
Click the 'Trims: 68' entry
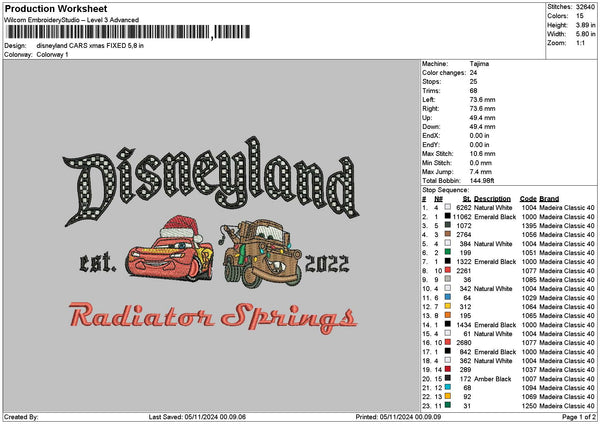450,91
